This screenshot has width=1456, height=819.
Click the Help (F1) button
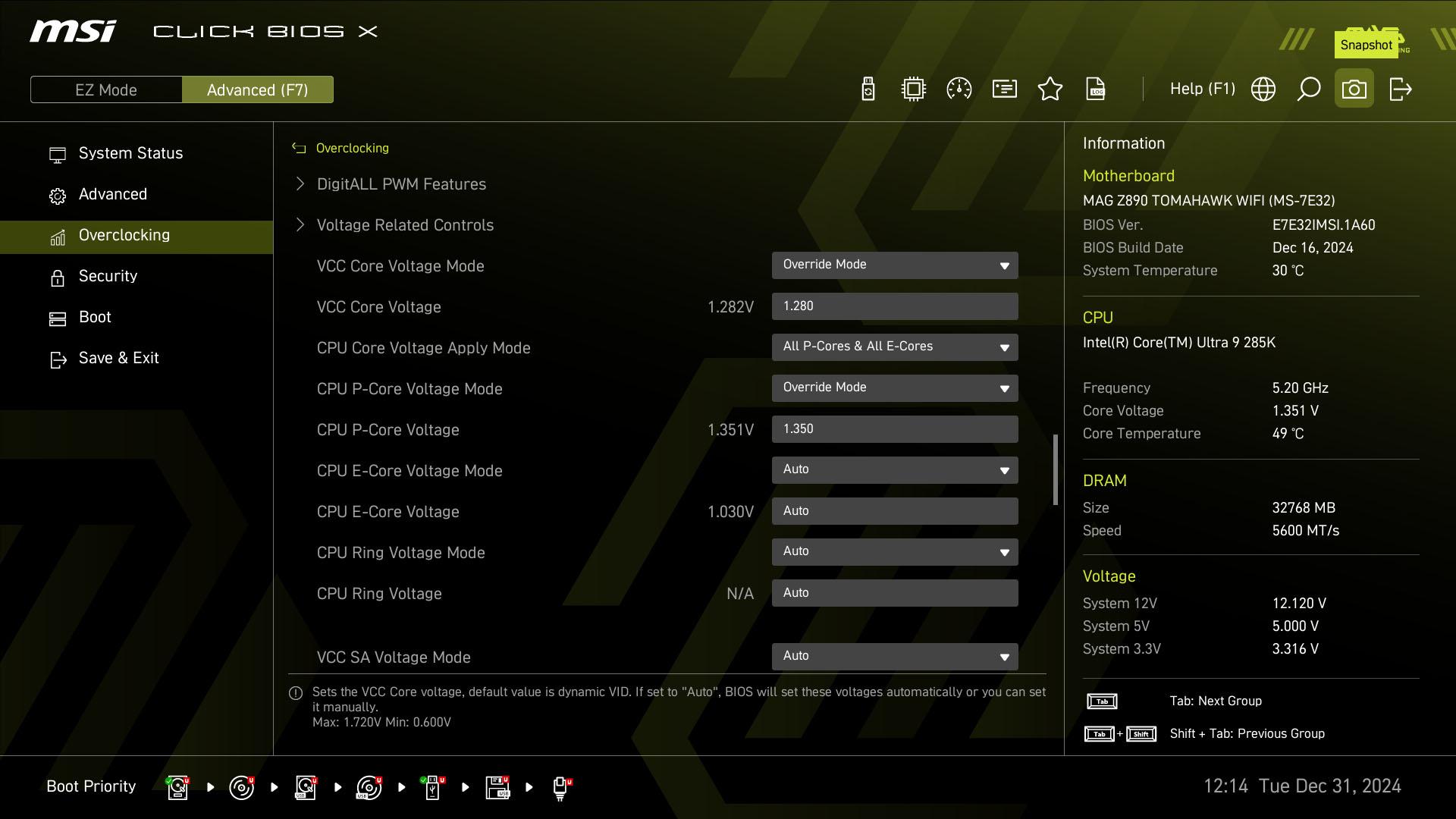click(1202, 89)
